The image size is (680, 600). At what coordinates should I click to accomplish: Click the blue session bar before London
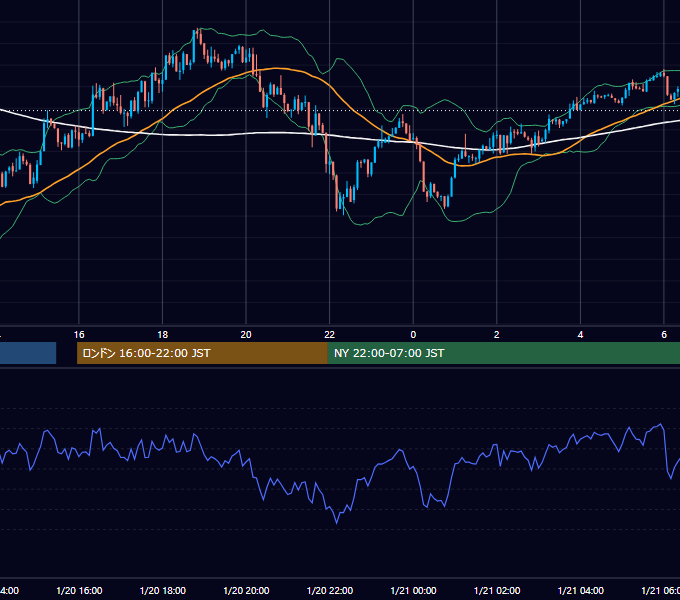pos(28,353)
